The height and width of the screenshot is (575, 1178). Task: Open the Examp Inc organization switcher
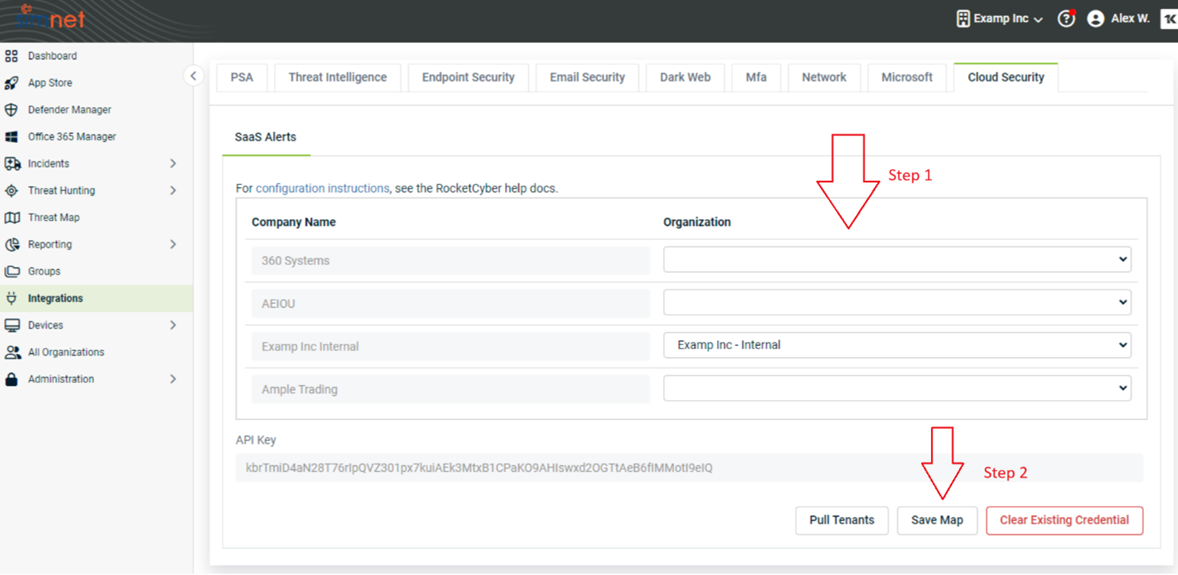click(999, 19)
